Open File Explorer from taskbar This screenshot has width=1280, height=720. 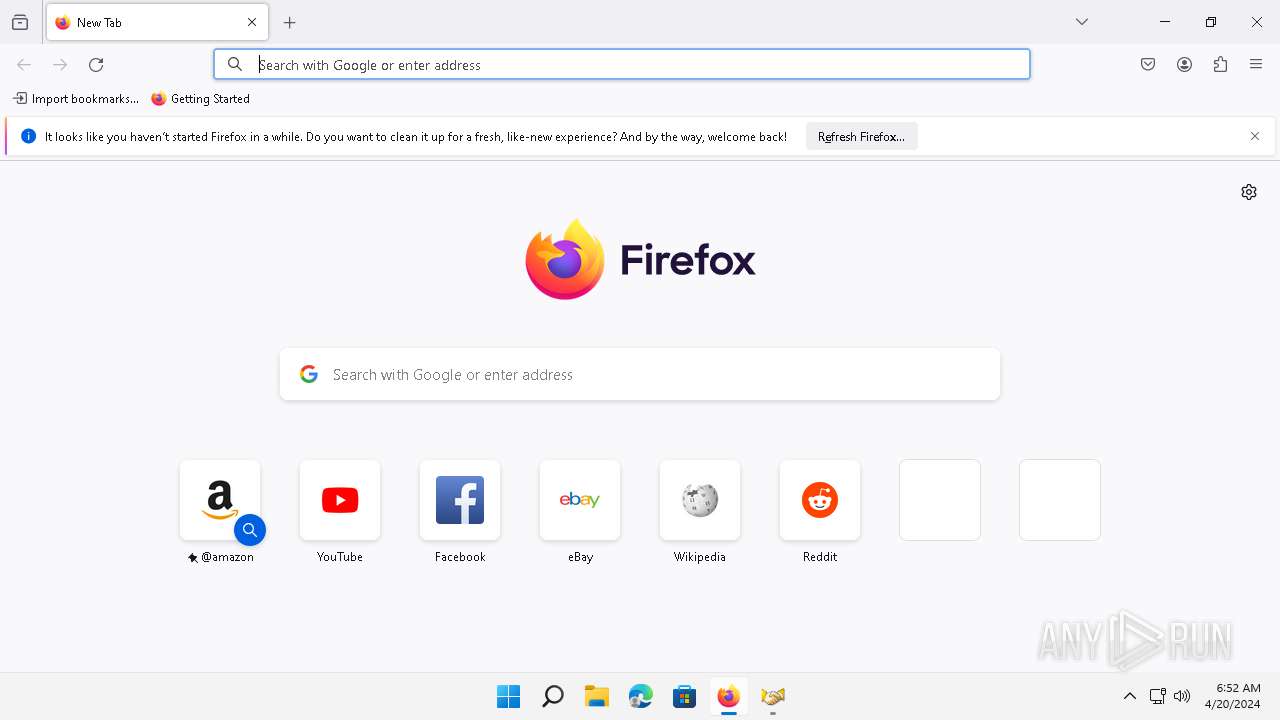(x=597, y=696)
